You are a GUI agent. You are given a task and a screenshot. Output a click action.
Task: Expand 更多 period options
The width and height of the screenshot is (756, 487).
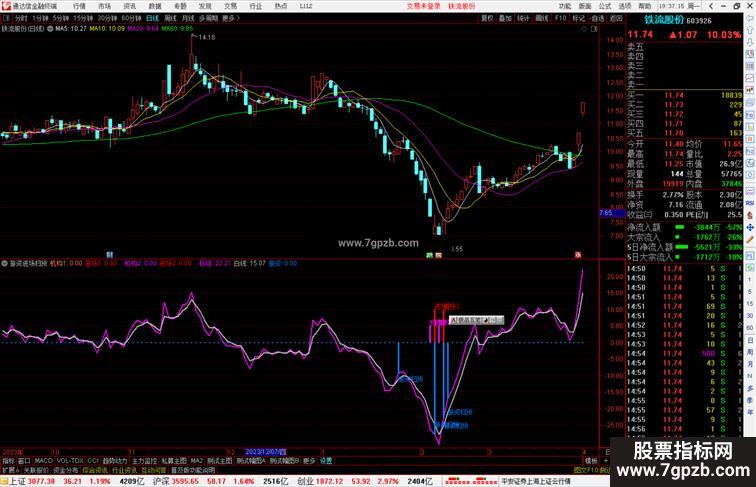(x=231, y=18)
